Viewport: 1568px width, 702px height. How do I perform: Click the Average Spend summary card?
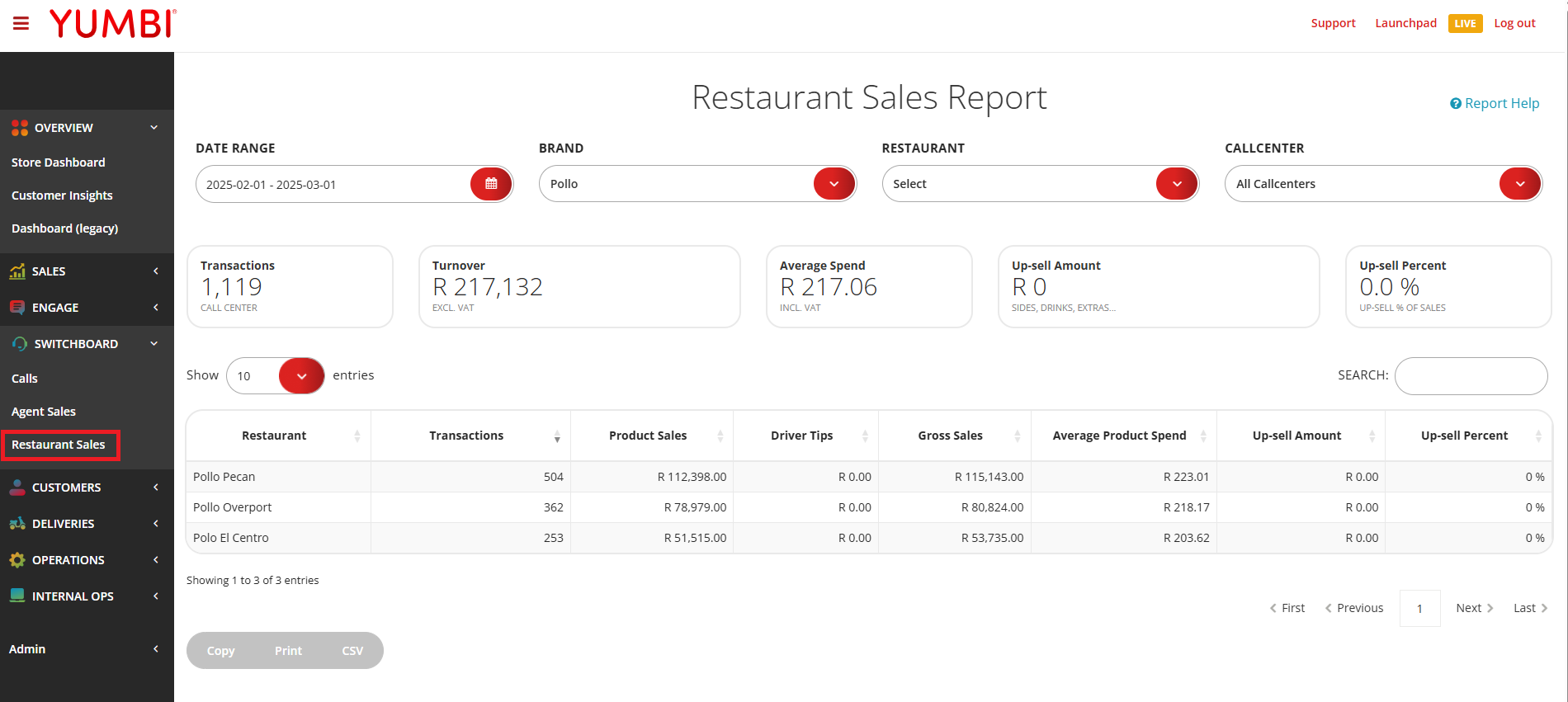869,286
